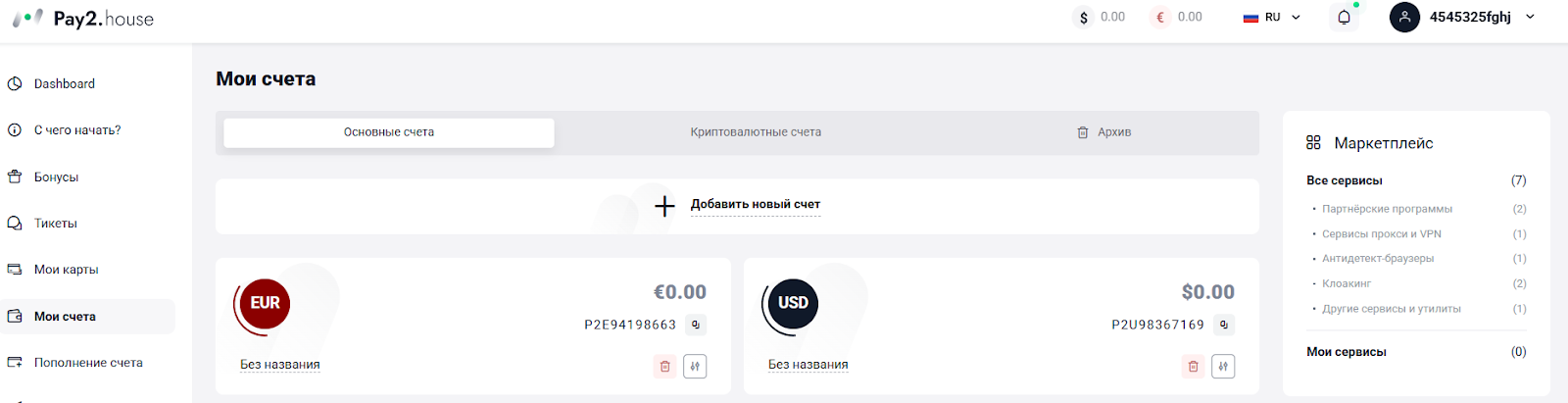Copy the USD account number P2U98367169
Viewport: 1568px width, 403px height.
point(1223,325)
